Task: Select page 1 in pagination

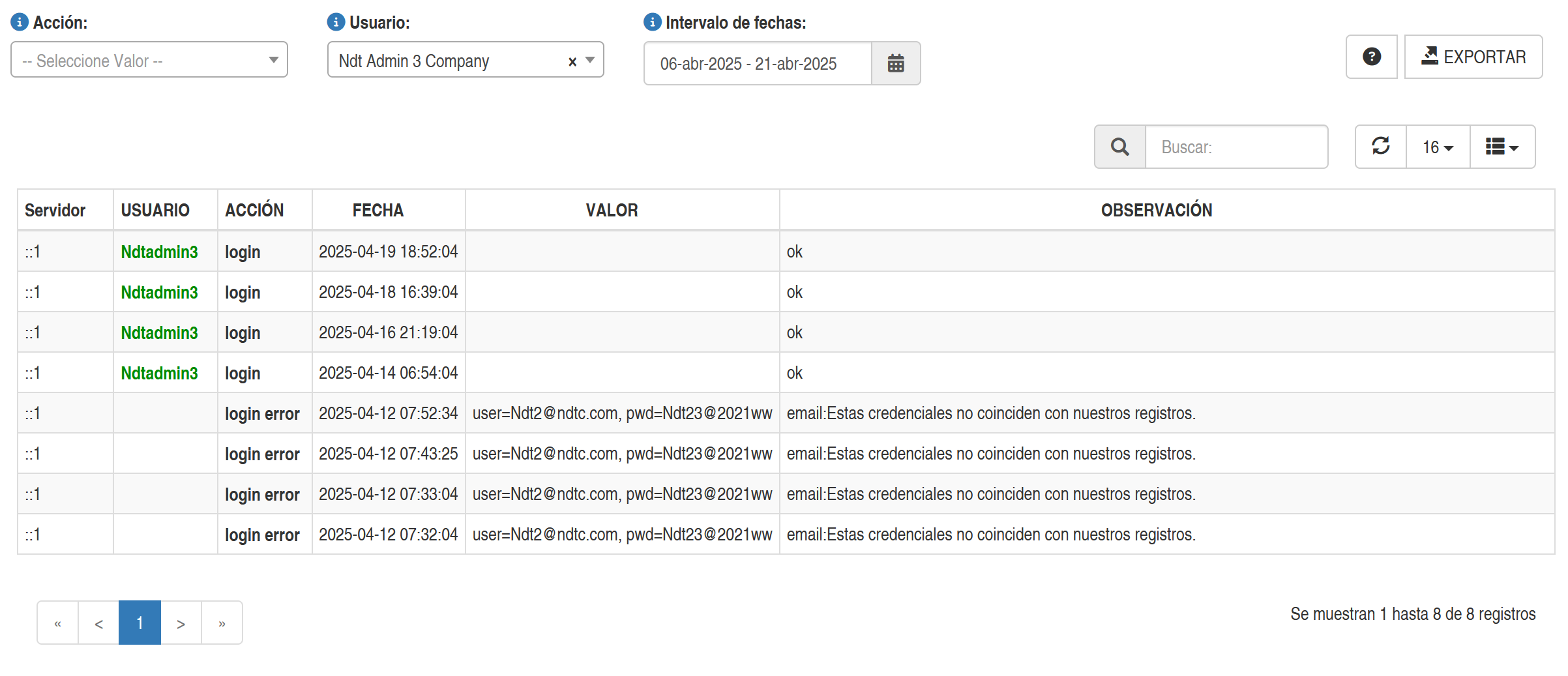Action: tap(140, 623)
